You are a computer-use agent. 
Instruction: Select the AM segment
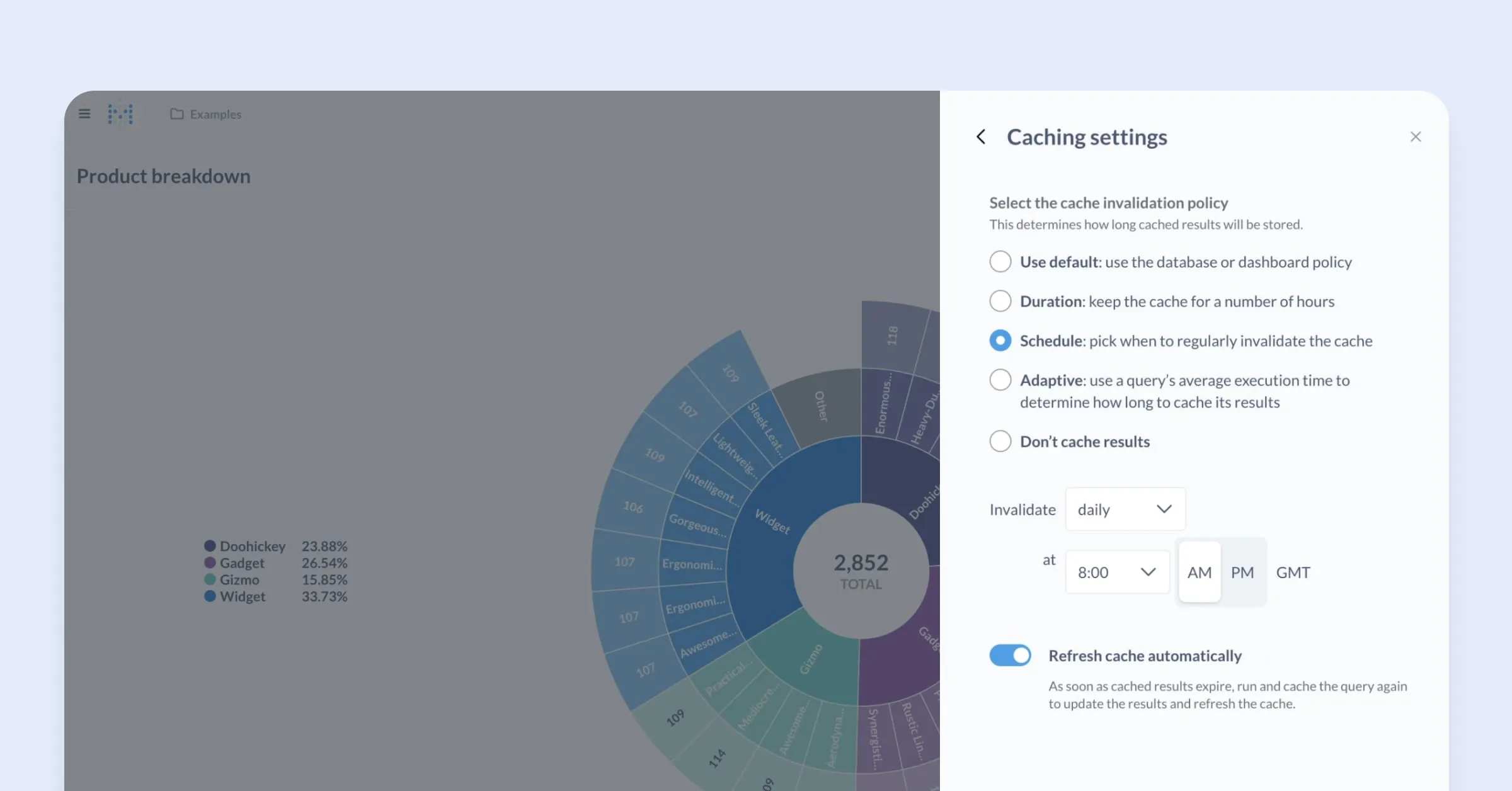1199,572
